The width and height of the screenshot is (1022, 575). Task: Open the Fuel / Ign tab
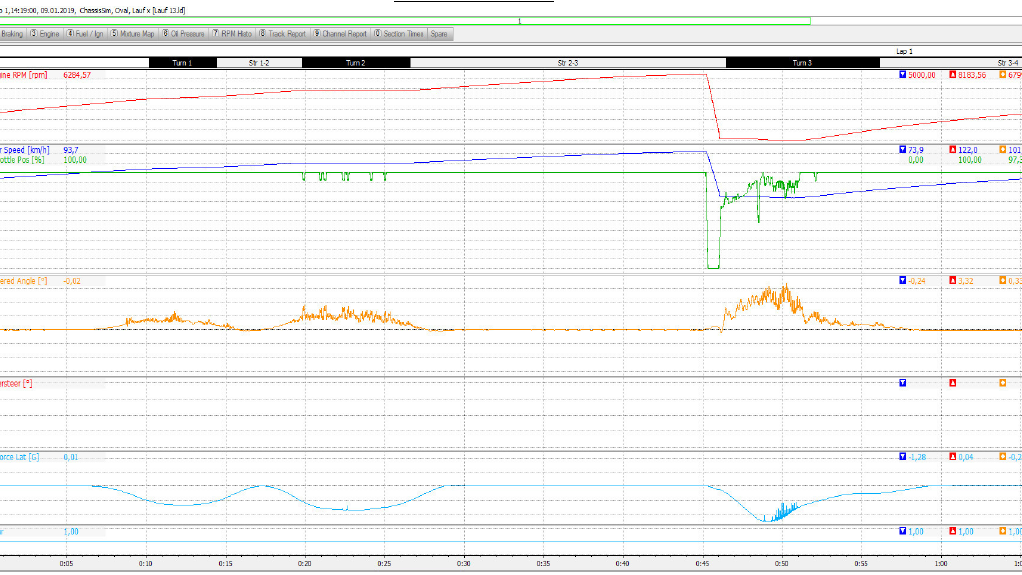coord(86,34)
